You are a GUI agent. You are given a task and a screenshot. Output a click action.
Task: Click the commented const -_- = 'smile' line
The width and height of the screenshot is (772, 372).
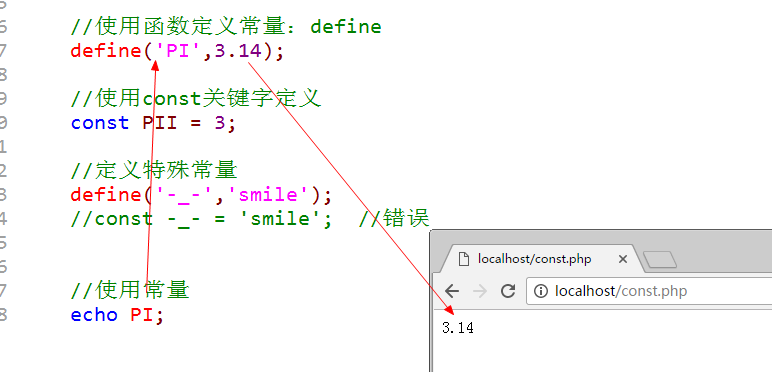click(x=202, y=219)
